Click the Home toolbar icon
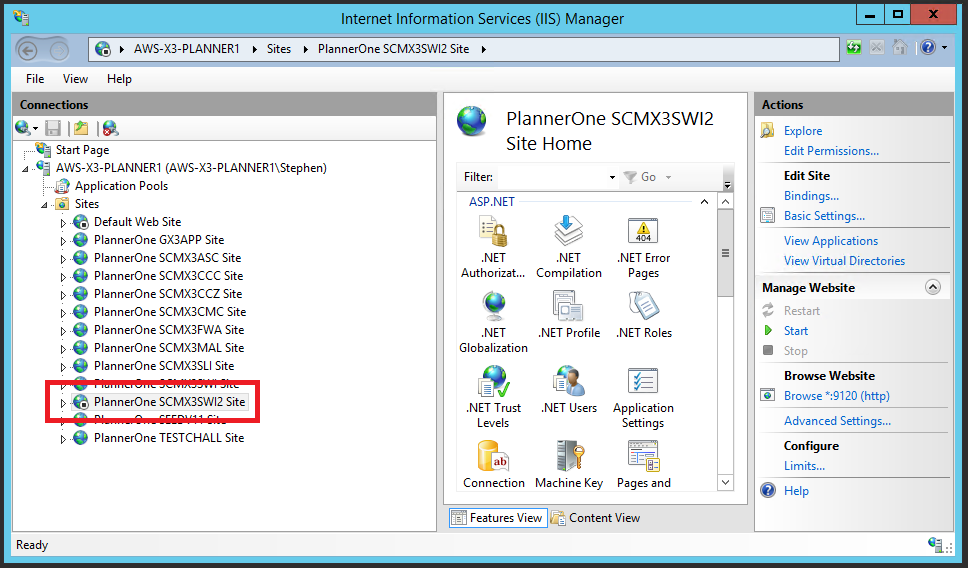 (899, 48)
